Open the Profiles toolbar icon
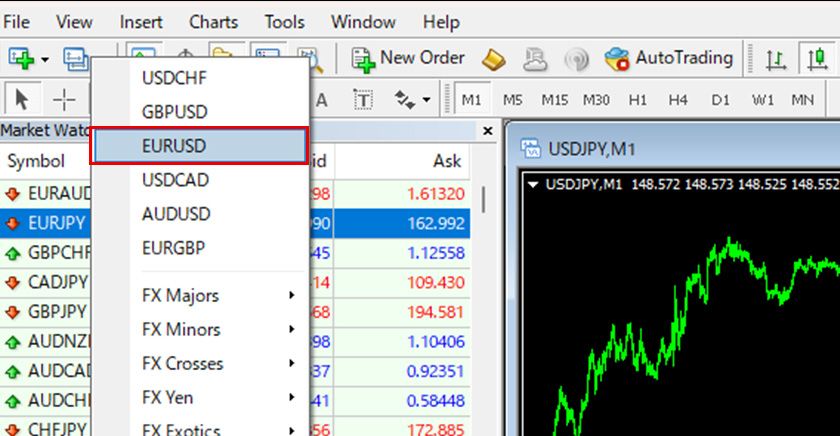The width and height of the screenshot is (840, 436). [75, 59]
